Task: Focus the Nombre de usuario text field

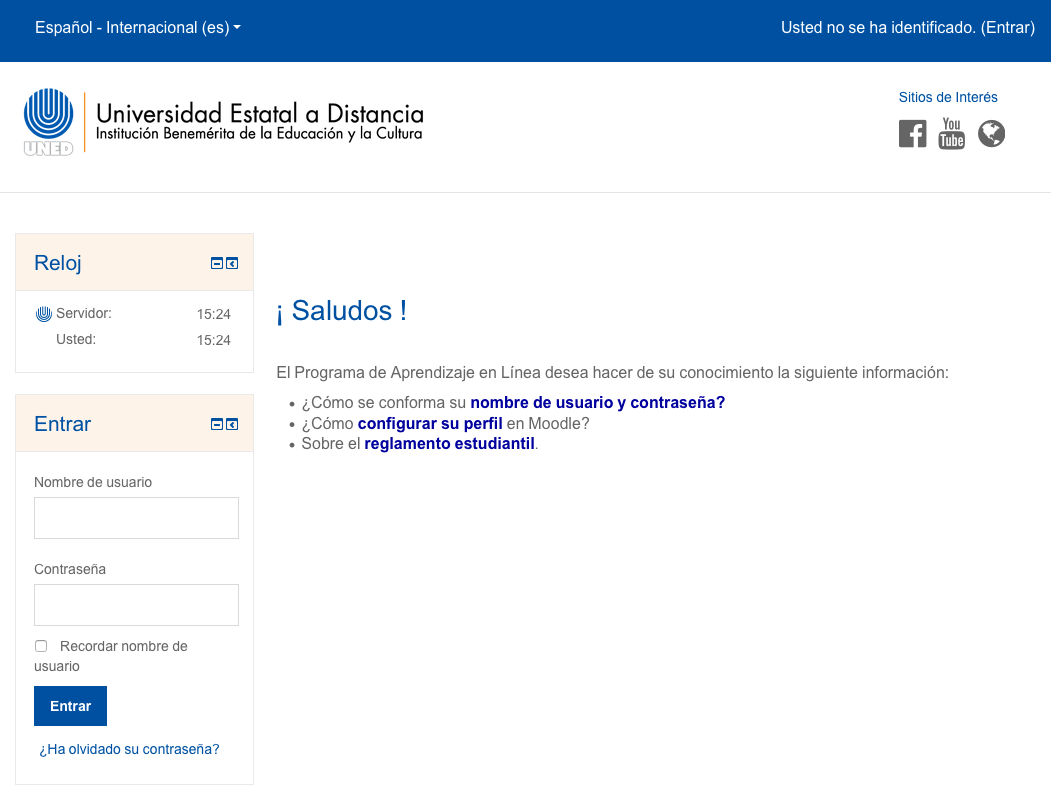Action: pyautogui.click(x=136, y=518)
